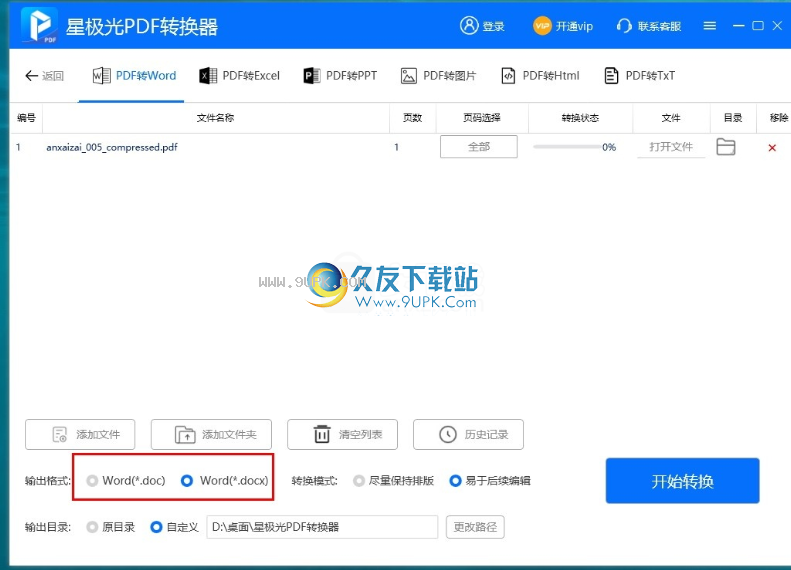Switch to the PDF转Excel tab
791x570 pixels.
point(240,76)
